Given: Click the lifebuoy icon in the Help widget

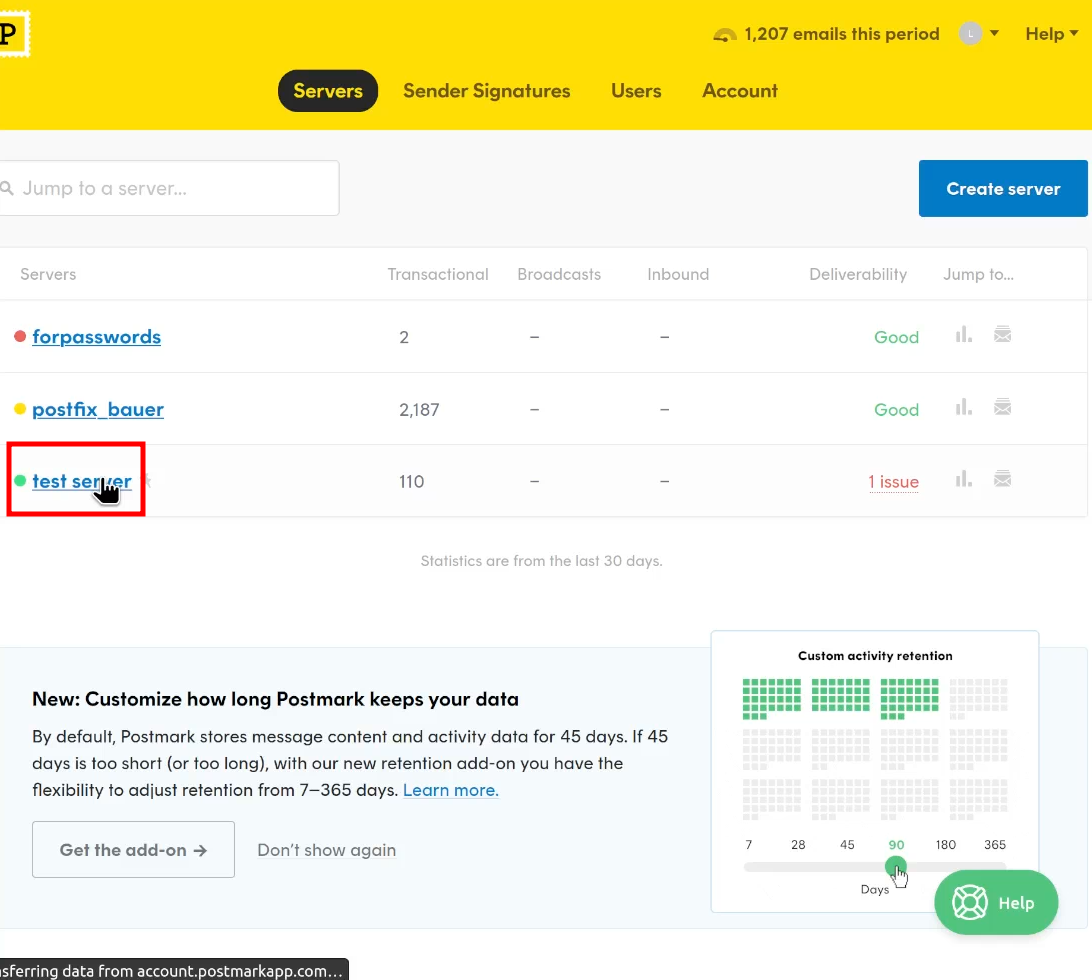Looking at the screenshot, I should pyautogui.click(x=969, y=903).
